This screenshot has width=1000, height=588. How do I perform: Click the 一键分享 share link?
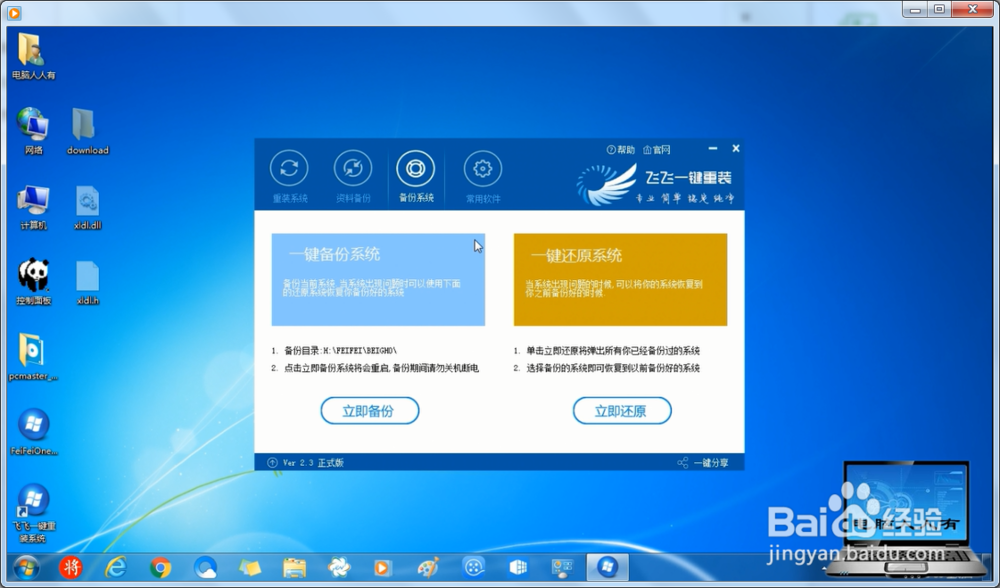(x=703, y=463)
